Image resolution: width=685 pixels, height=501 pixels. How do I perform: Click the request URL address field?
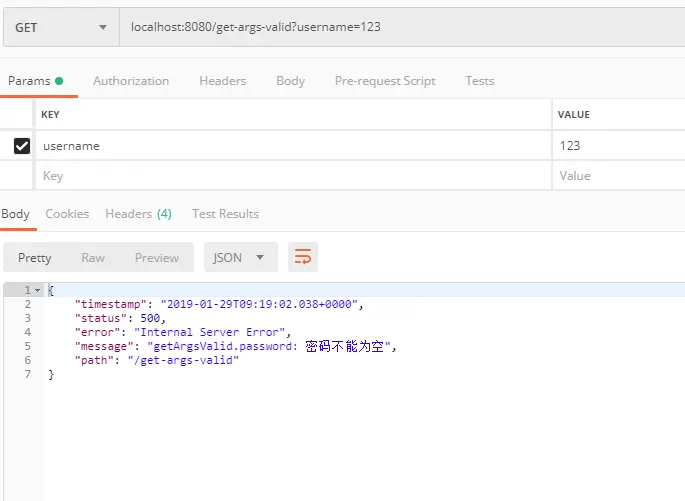402,27
